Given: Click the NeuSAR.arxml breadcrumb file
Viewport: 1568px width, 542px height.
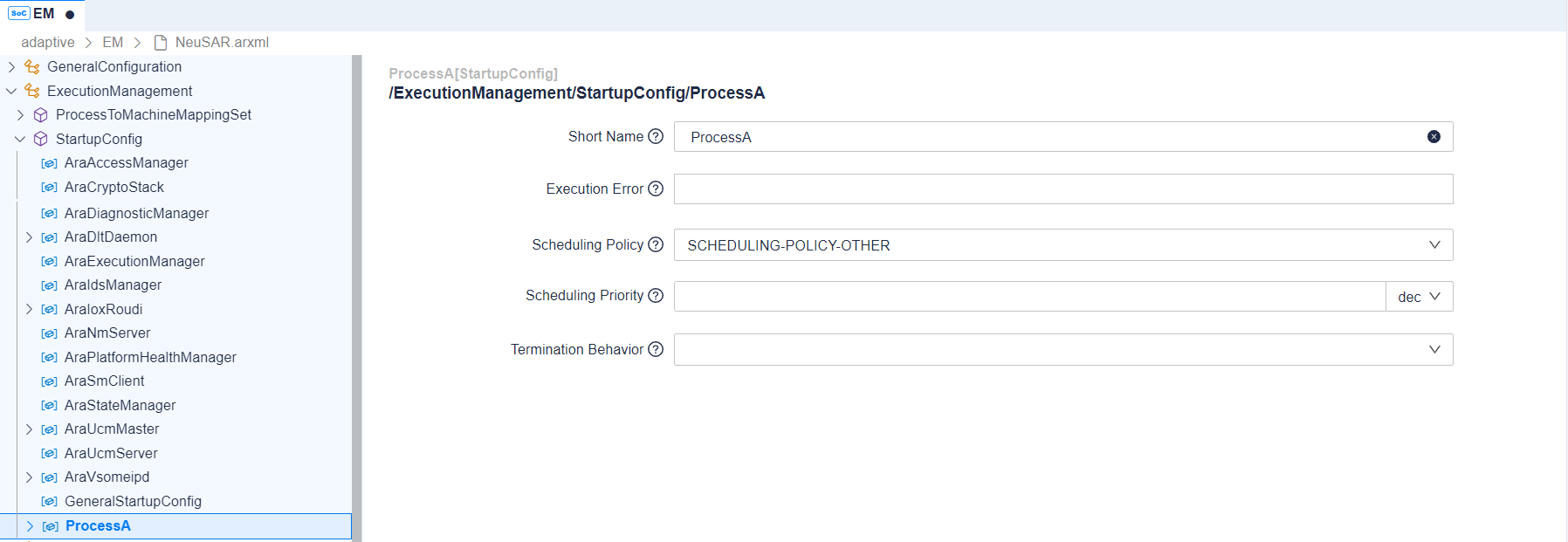Looking at the screenshot, I should click(221, 42).
